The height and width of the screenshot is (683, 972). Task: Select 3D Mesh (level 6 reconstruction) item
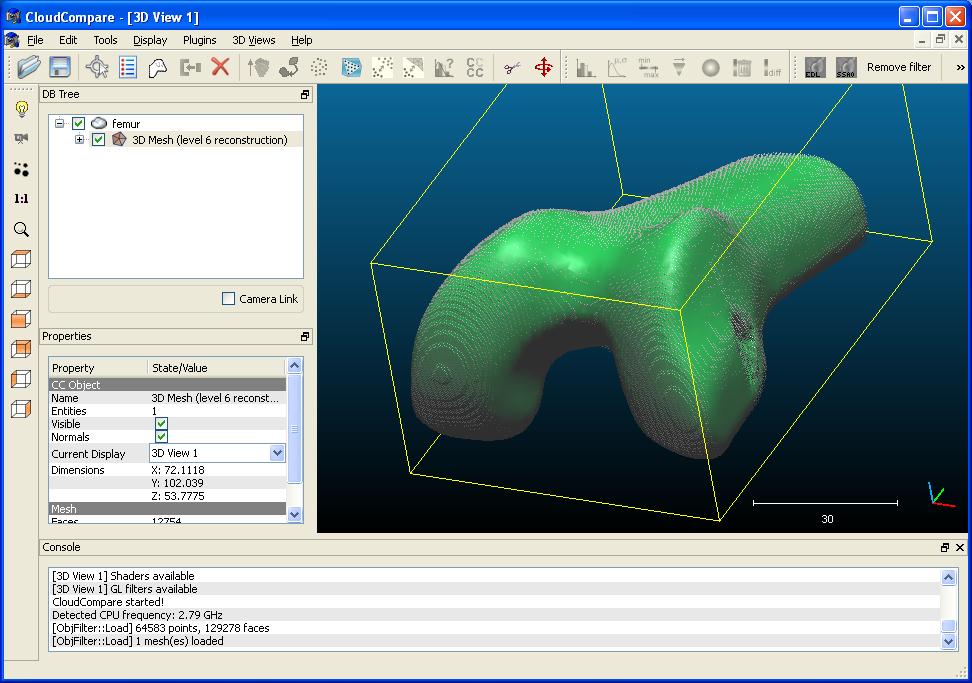tap(210, 140)
